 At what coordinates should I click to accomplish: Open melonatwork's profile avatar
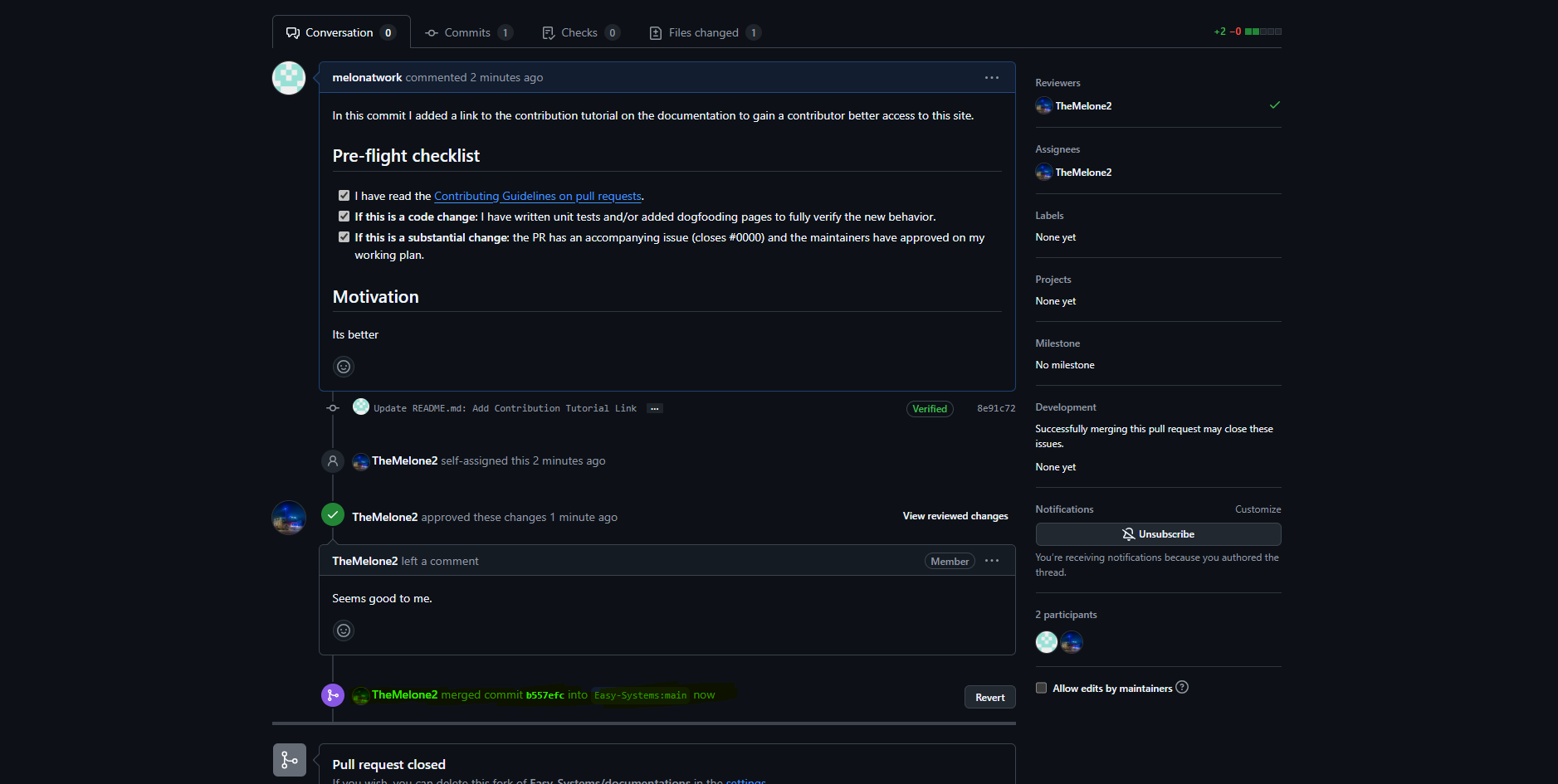(288, 77)
